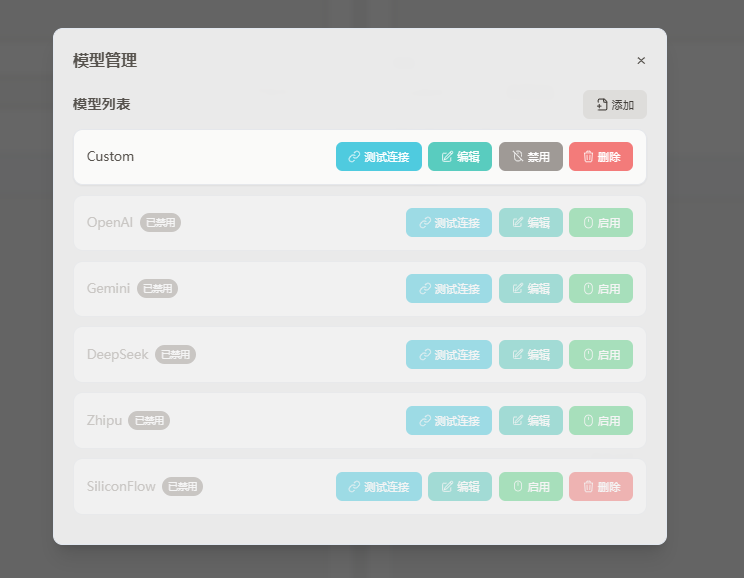Select the SiliconFlow model name text

point(121,486)
